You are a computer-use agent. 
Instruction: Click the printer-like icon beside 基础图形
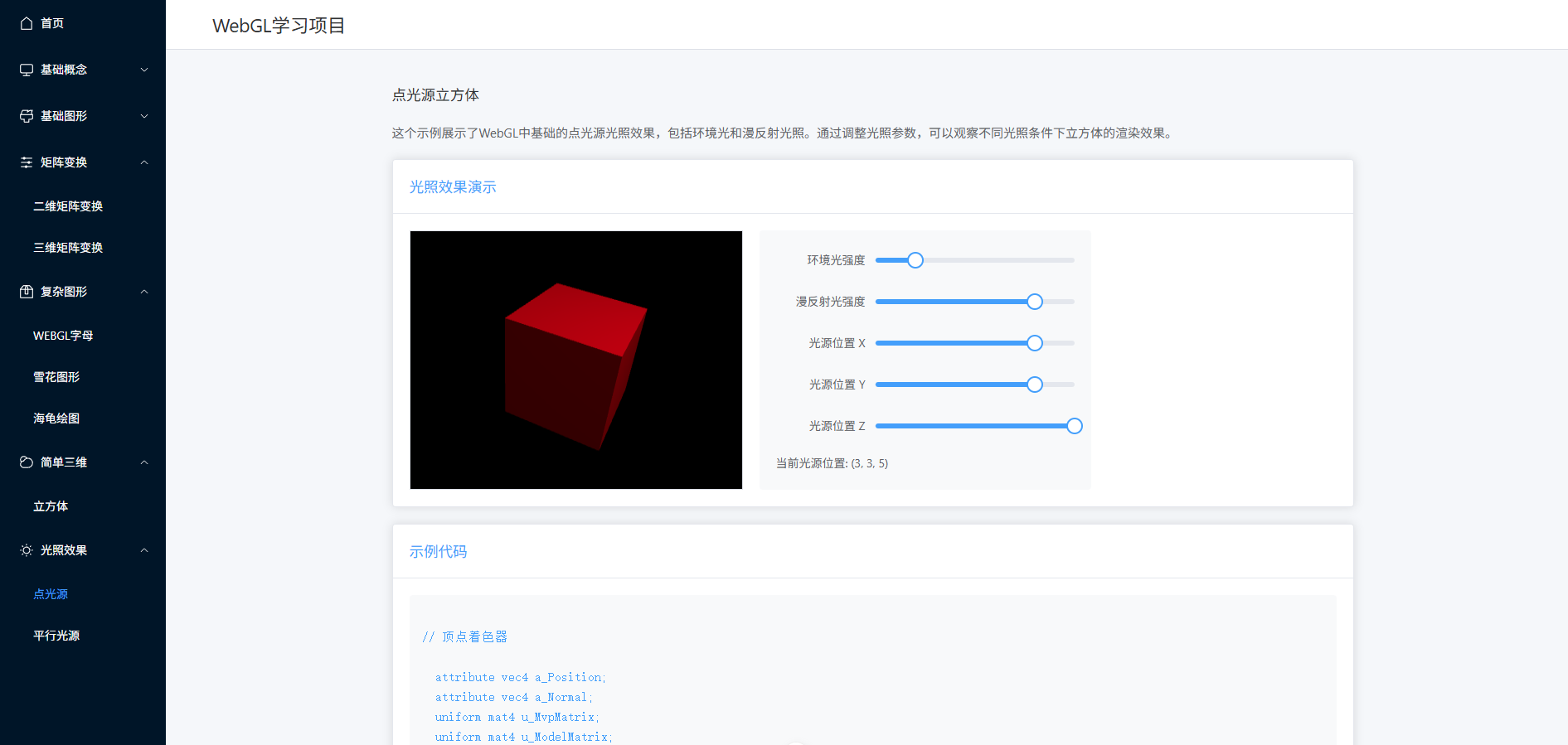click(27, 116)
